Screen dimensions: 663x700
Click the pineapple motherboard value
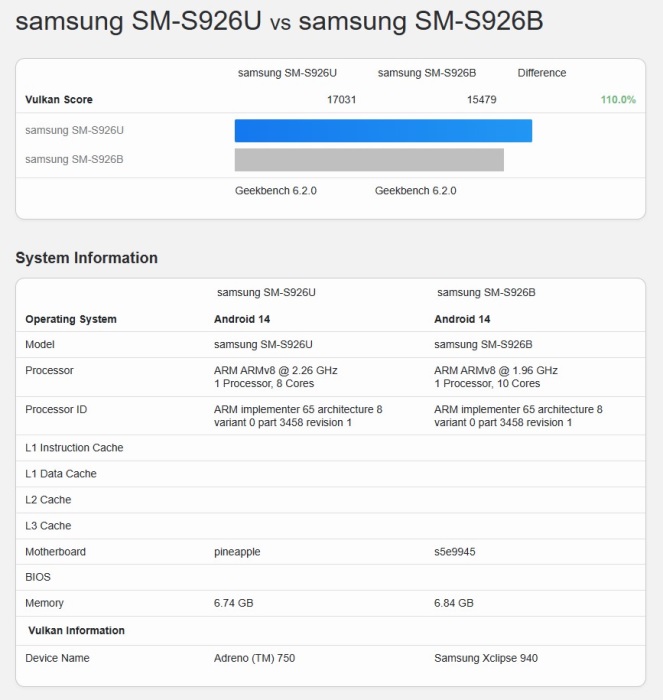pyautogui.click(x=238, y=552)
